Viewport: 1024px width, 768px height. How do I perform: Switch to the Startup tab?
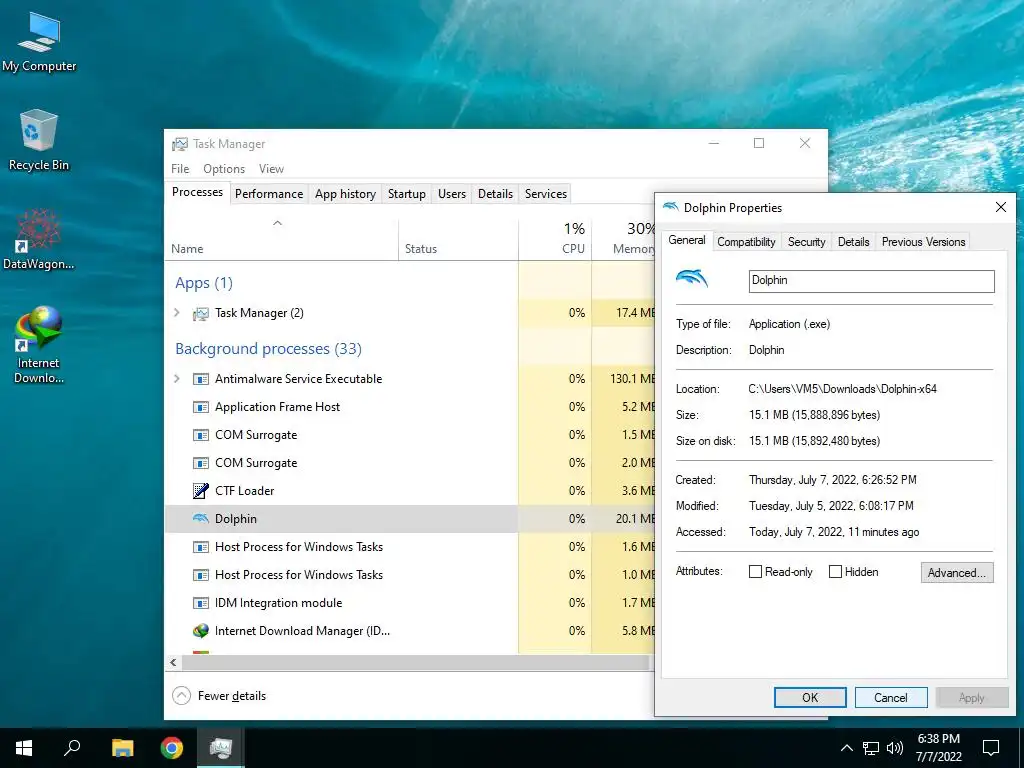tap(407, 194)
